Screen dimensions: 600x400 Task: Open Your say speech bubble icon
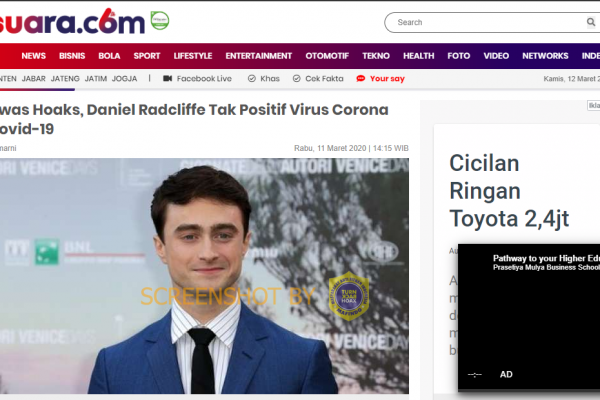point(360,78)
